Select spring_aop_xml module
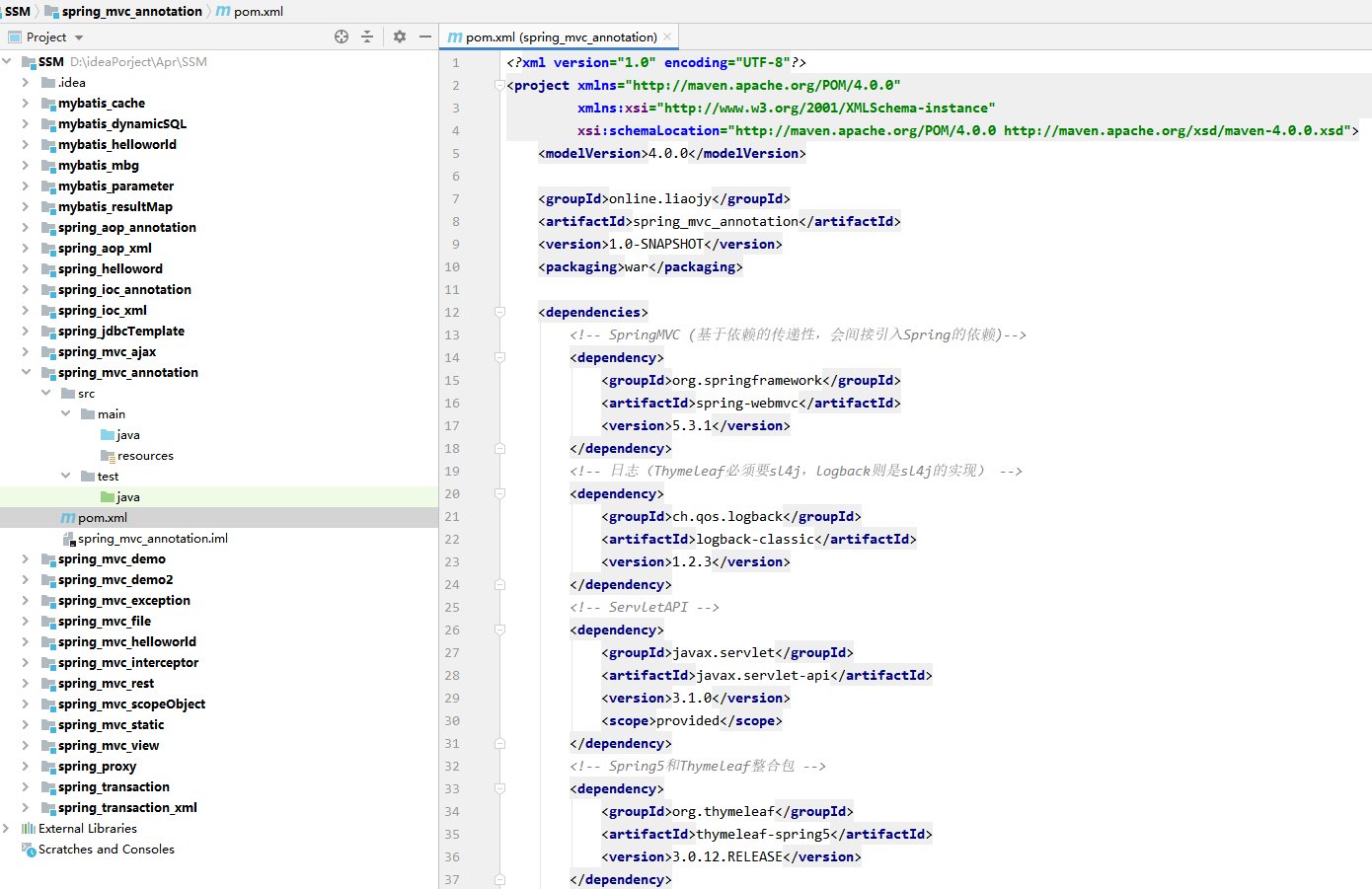This screenshot has width=1372, height=889. (105, 248)
